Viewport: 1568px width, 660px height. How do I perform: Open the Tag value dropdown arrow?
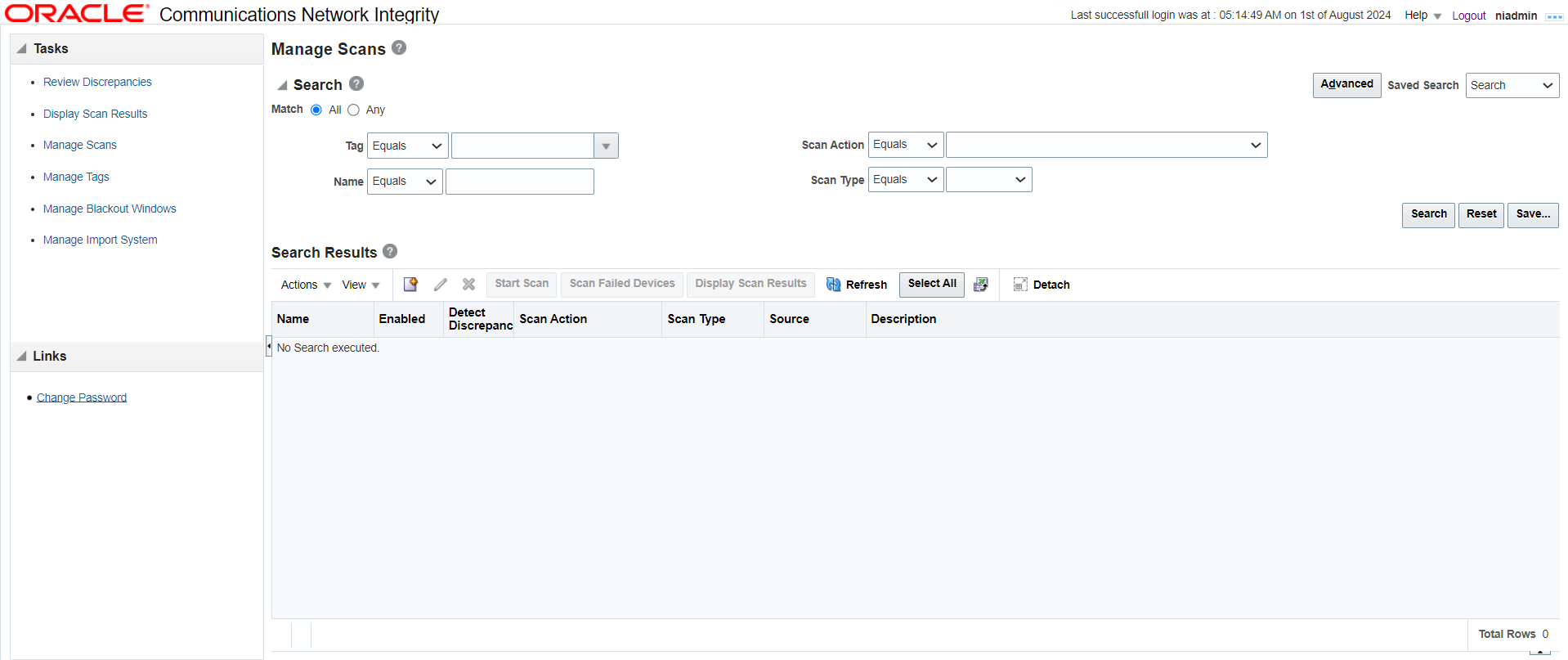pyautogui.click(x=606, y=146)
